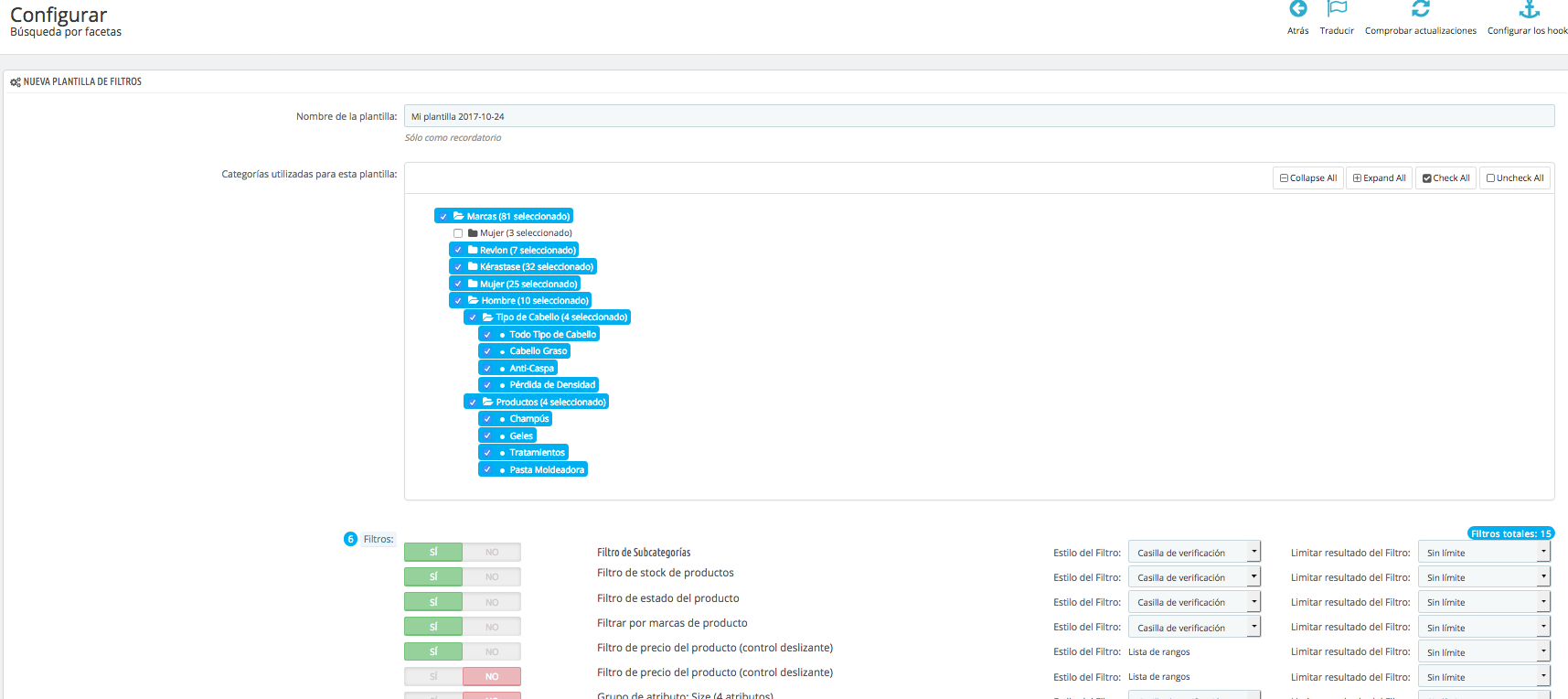1568x699 pixels.
Task: Open Configurar los hooks anchor icon
Action: [1529, 9]
